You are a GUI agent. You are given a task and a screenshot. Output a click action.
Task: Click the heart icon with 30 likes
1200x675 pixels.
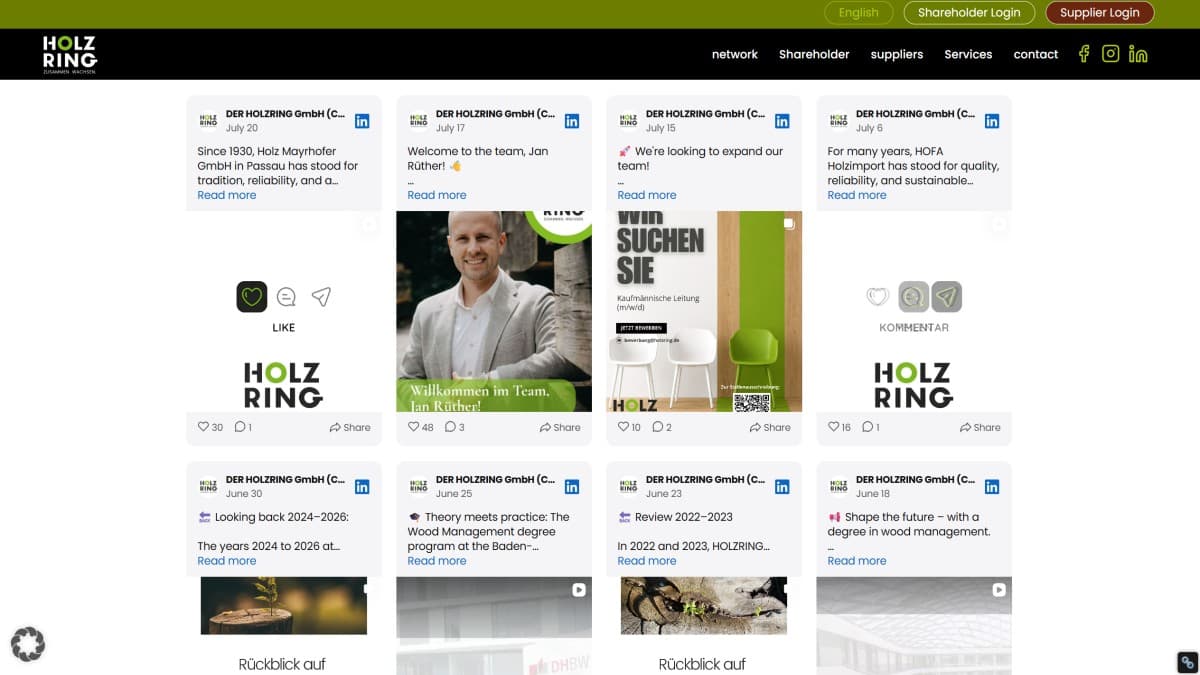(x=204, y=427)
